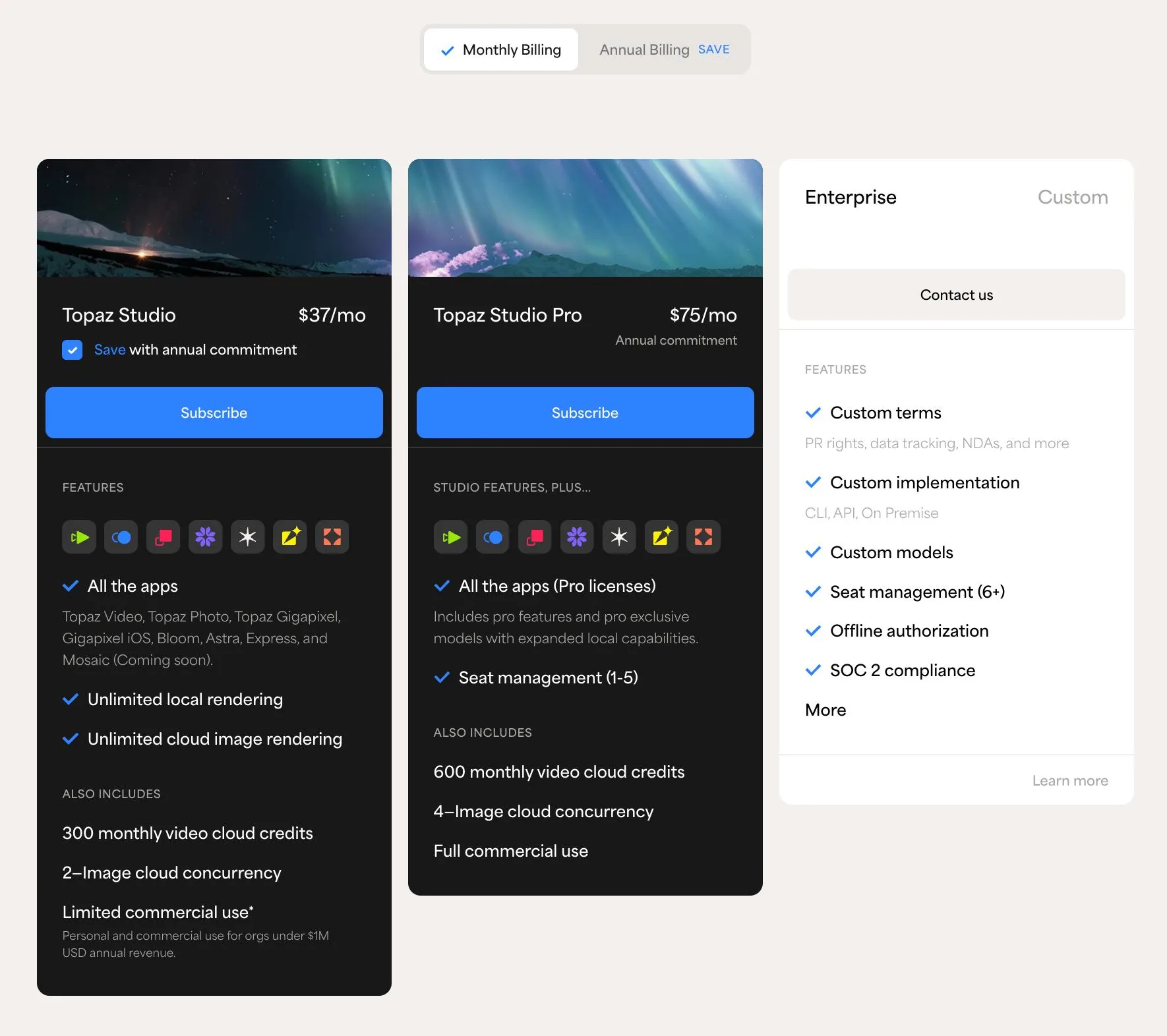
Task: Click the blue overlapping circles icon in Studio Pro card
Action: 493,537
